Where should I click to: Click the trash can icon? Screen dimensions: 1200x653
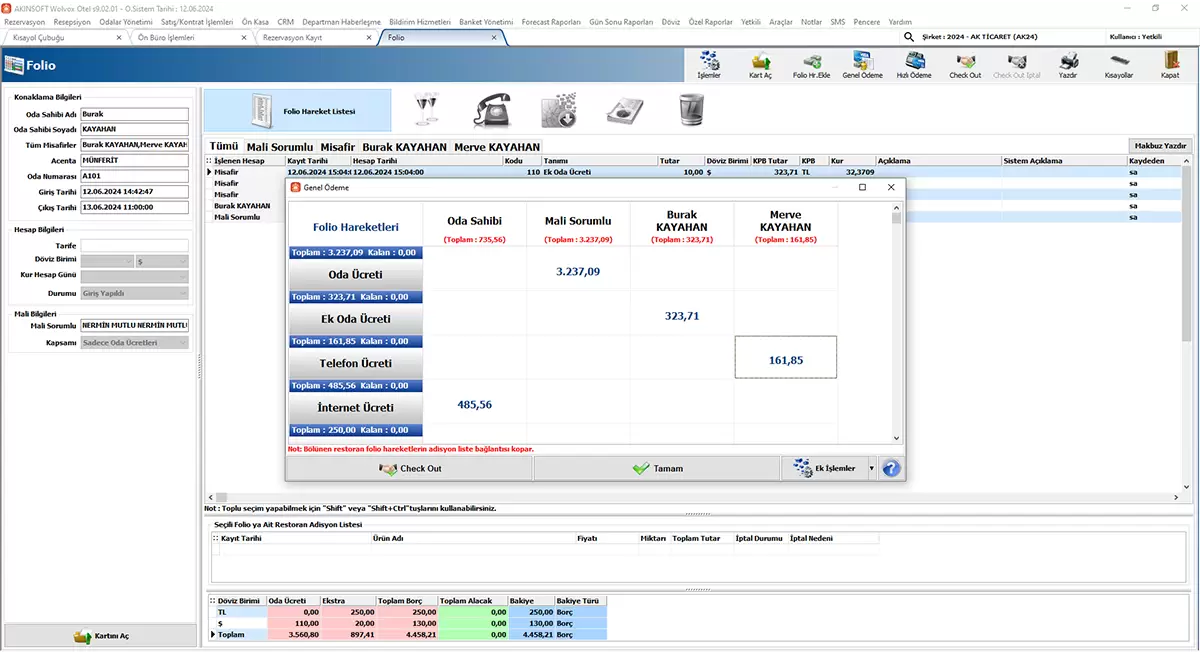click(x=691, y=110)
